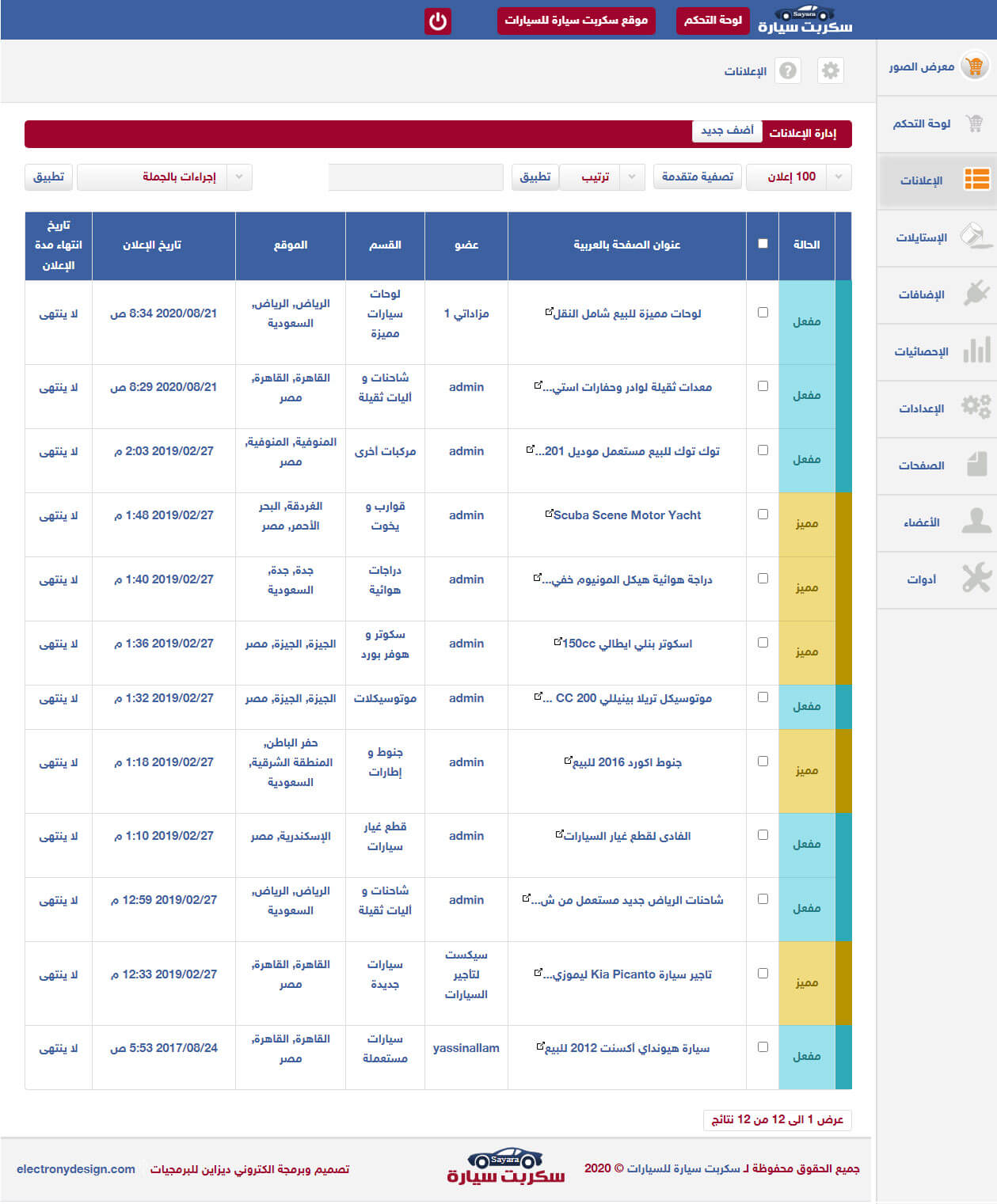
Task: Click the empty search input field
Action: click(x=416, y=177)
